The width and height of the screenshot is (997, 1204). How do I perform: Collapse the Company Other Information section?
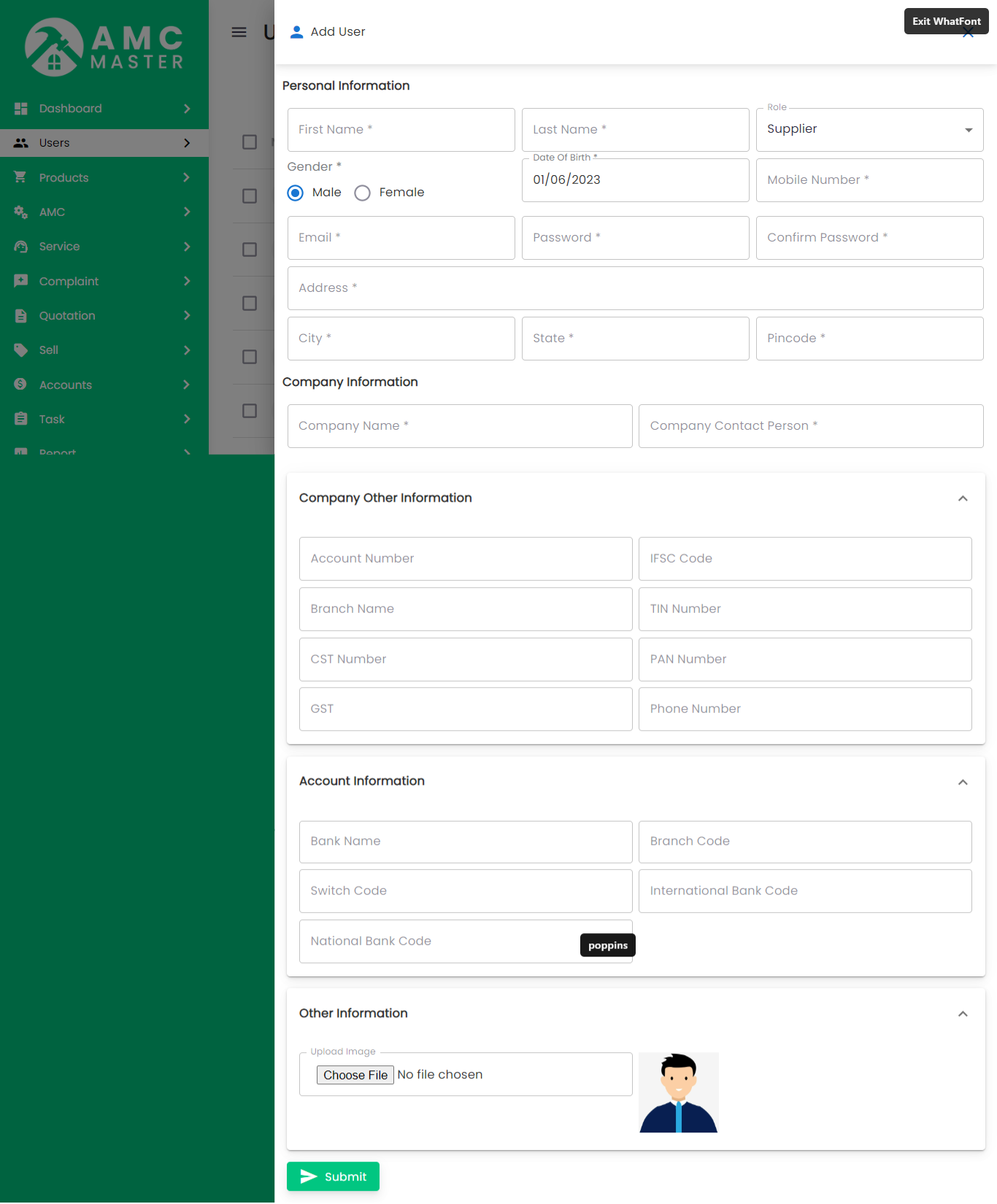point(963,498)
